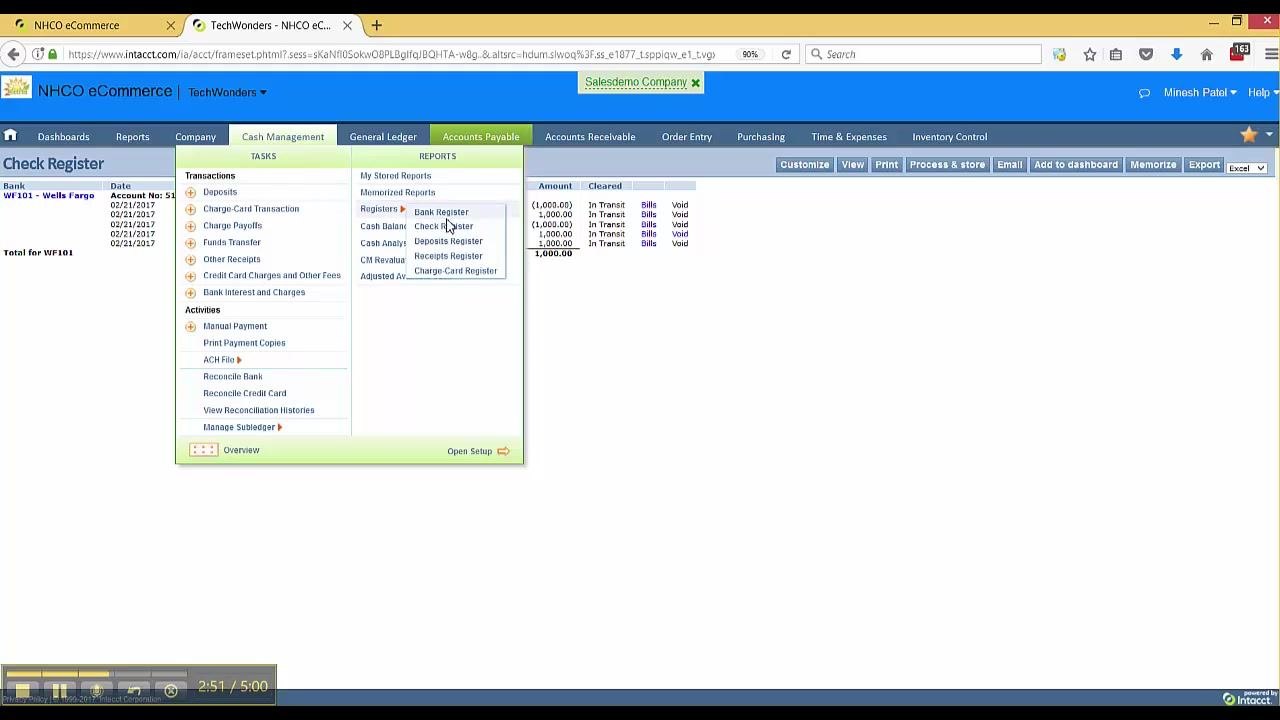Open the Help dropdown menu
The image size is (1280, 720).
coord(1263,92)
